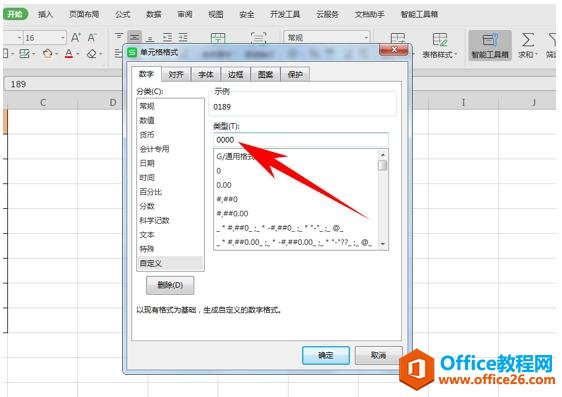Viewport: 562px width, 397px height.
Task: Switch to the 数字 dialog tab
Action: (146, 74)
